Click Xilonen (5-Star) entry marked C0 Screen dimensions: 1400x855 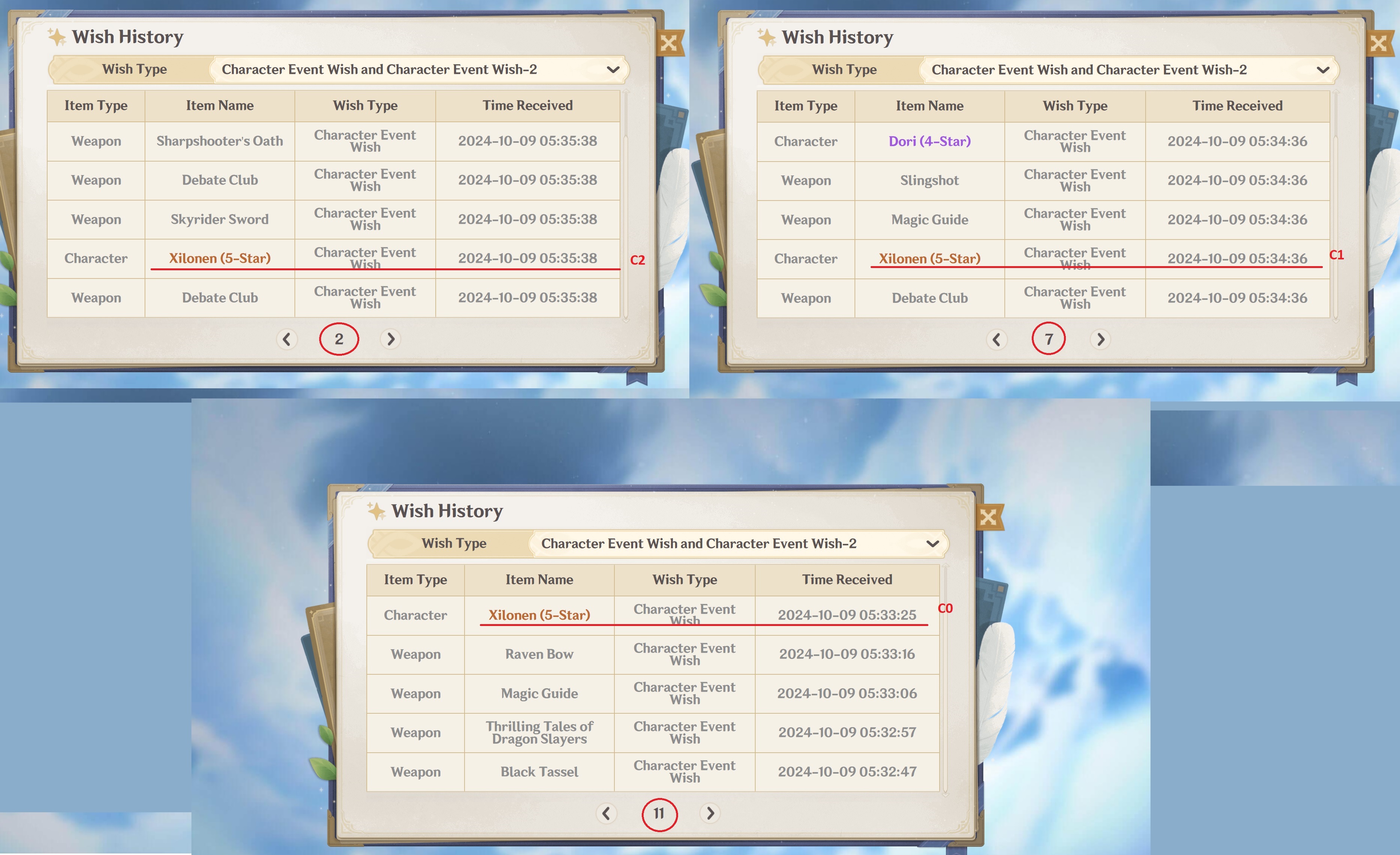539,615
